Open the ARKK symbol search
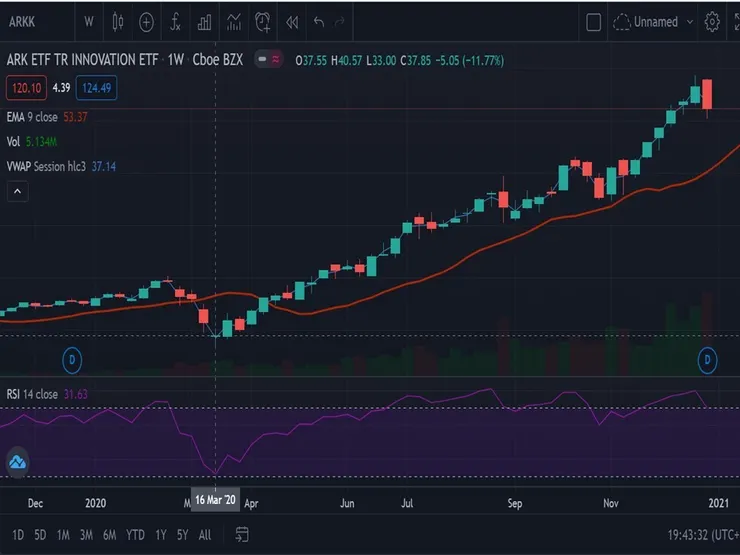 click(22, 22)
